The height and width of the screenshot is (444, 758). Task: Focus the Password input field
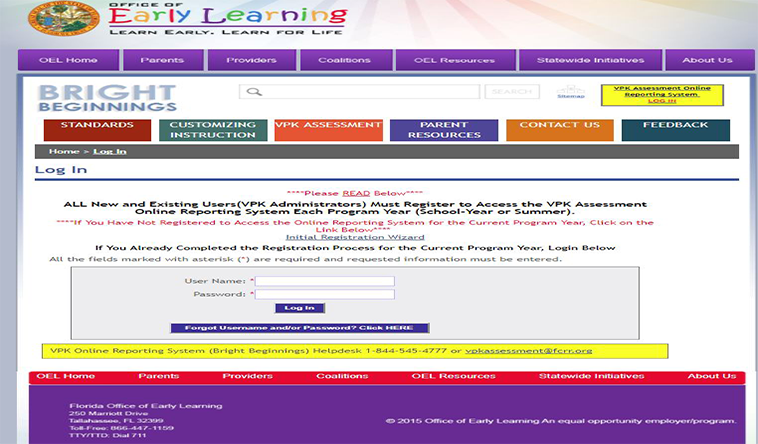pyautogui.click(x=325, y=294)
